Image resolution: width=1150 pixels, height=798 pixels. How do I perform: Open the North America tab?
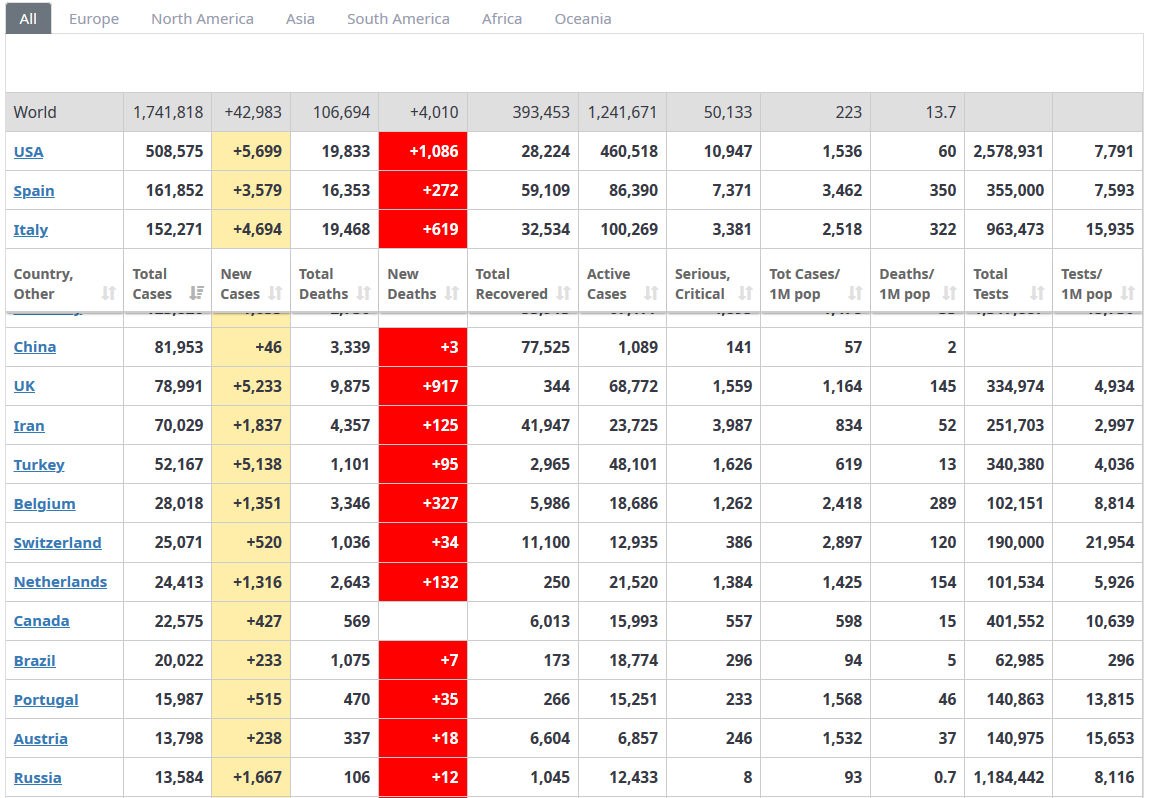(x=202, y=18)
